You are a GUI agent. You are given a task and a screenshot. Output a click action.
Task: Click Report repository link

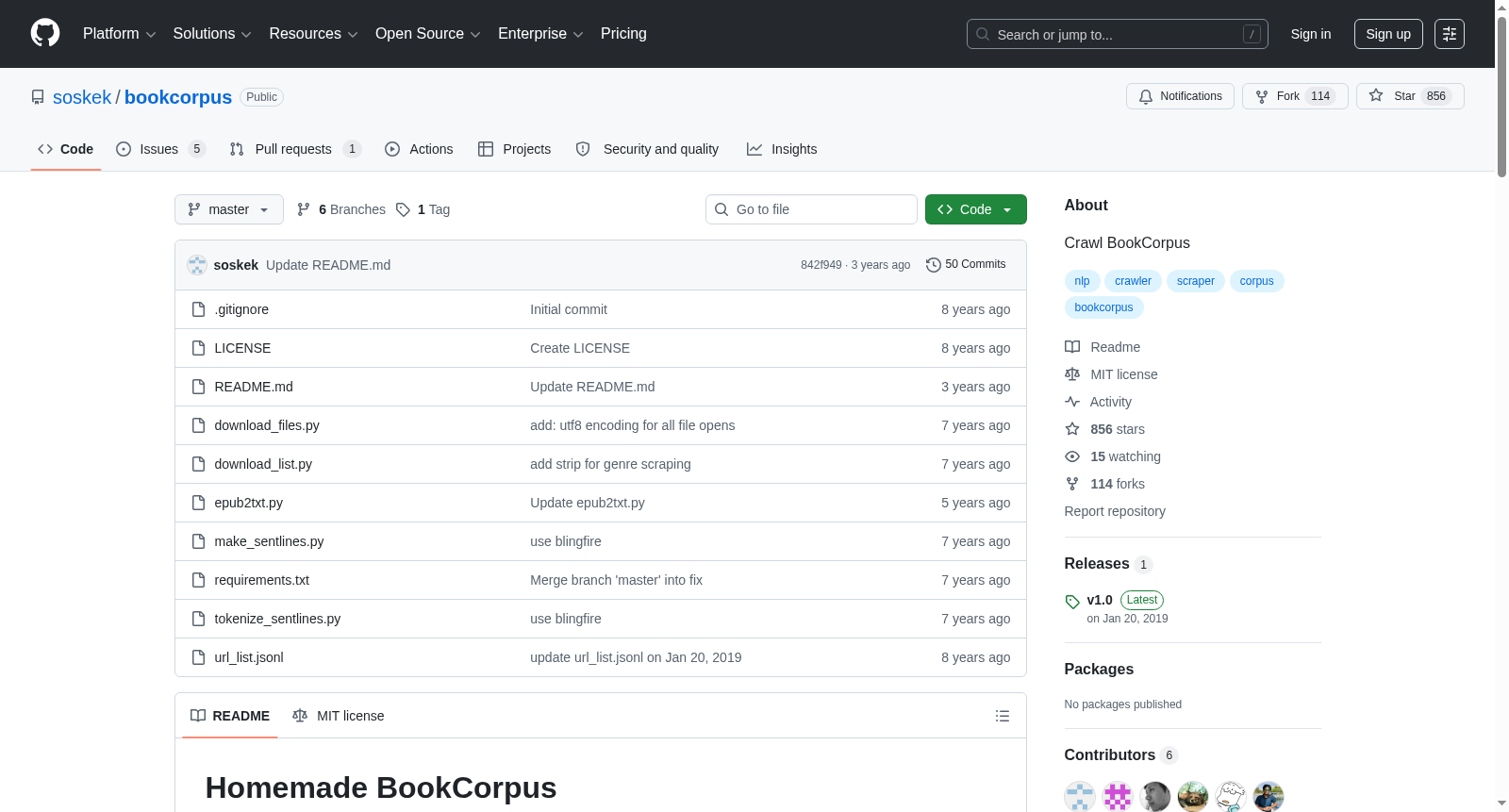[1115, 511]
